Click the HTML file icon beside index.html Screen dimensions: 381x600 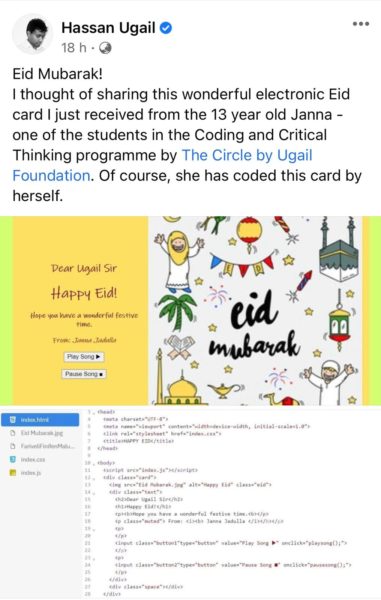click(x=12, y=420)
